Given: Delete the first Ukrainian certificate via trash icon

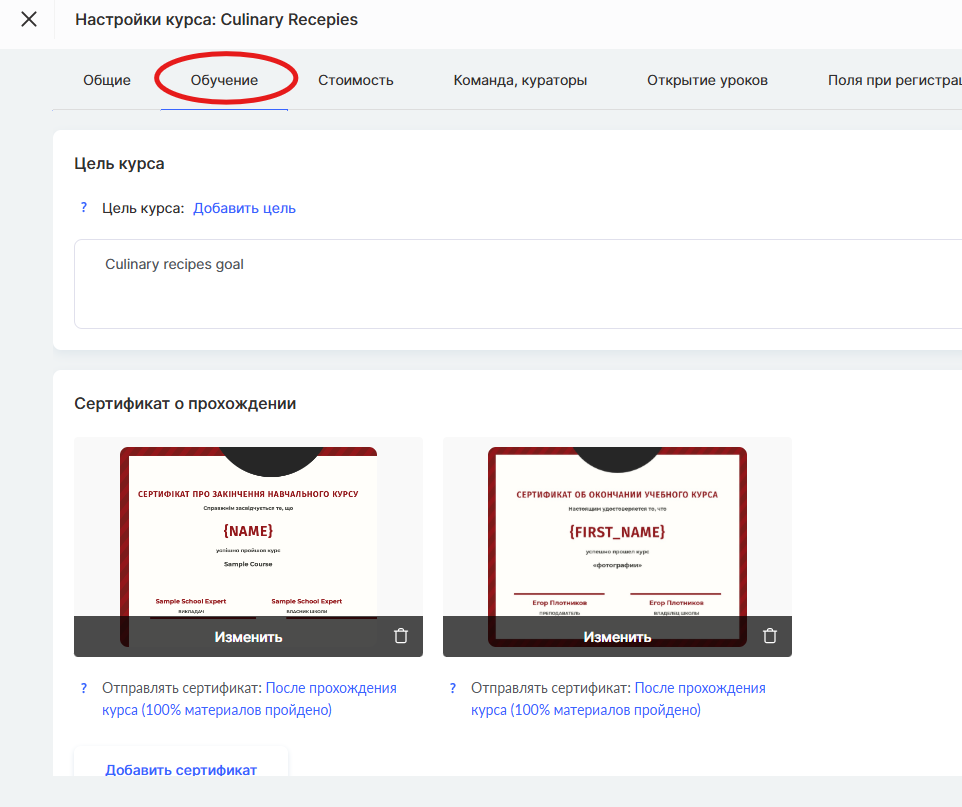Looking at the screenshot, I should click(401, 636).
